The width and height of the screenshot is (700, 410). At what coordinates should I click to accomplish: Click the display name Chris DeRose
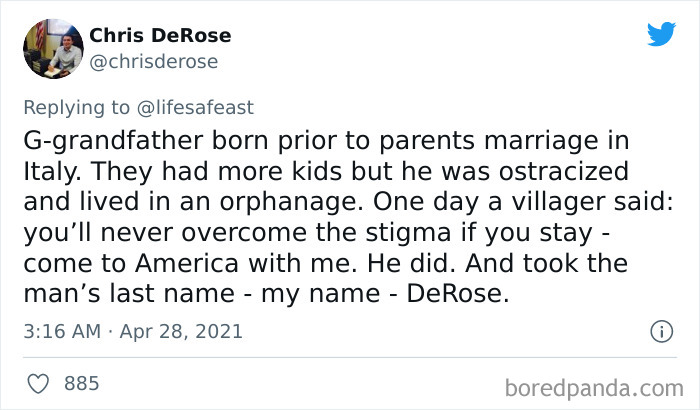click(x=160, y=35)
